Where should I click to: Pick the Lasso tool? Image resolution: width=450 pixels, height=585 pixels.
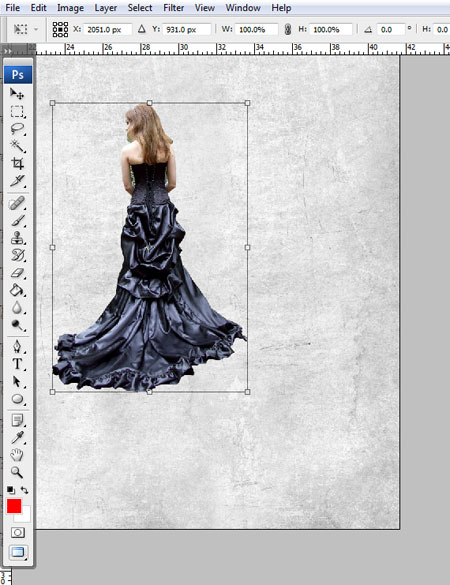pyautogui.click(x=17, y=129)
